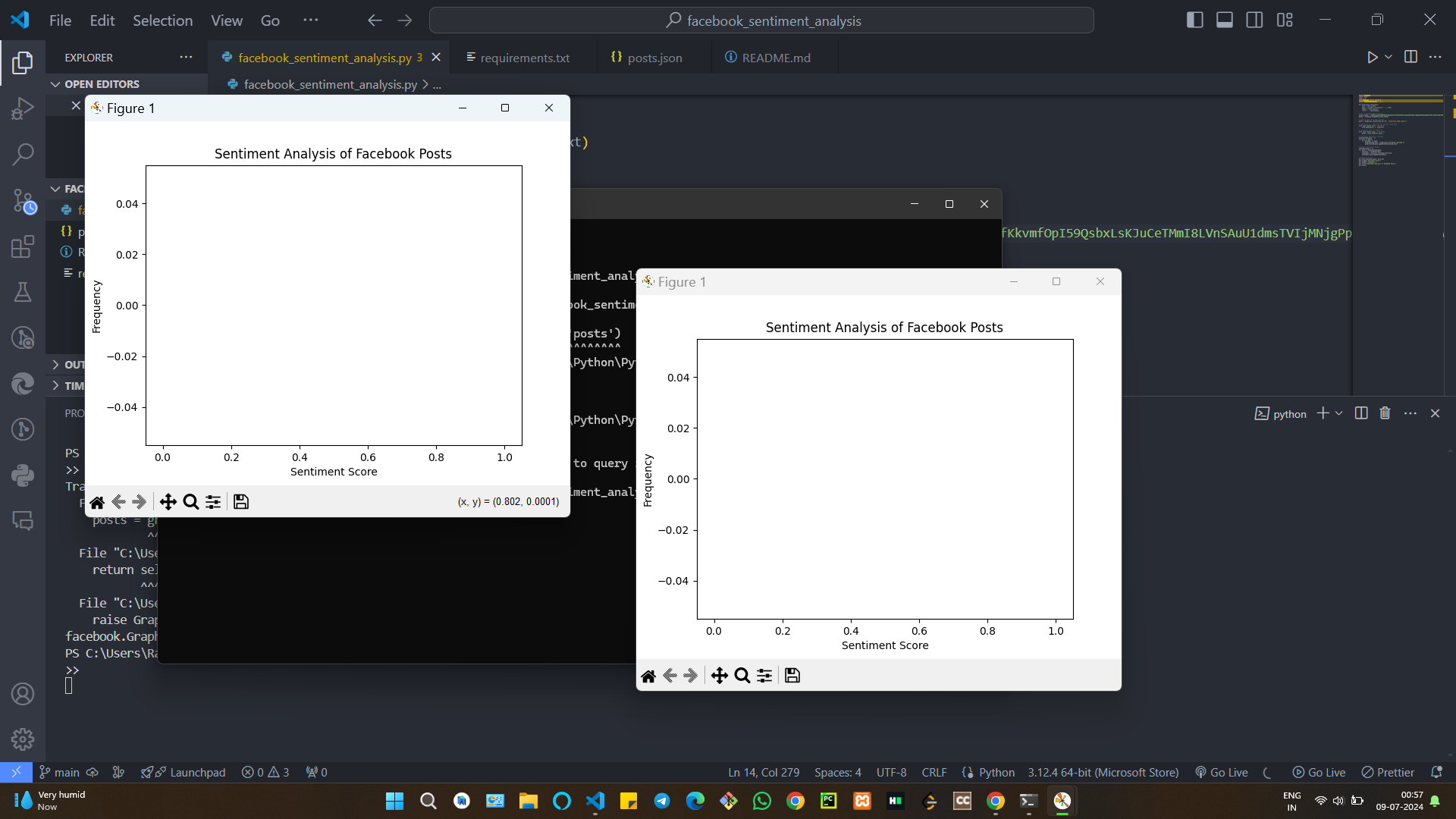Viewport: 1456px width, 819px height.
Task: Collapse the OPEN EDITORS section
Action: pyautogui.click(x=55, y=84)
